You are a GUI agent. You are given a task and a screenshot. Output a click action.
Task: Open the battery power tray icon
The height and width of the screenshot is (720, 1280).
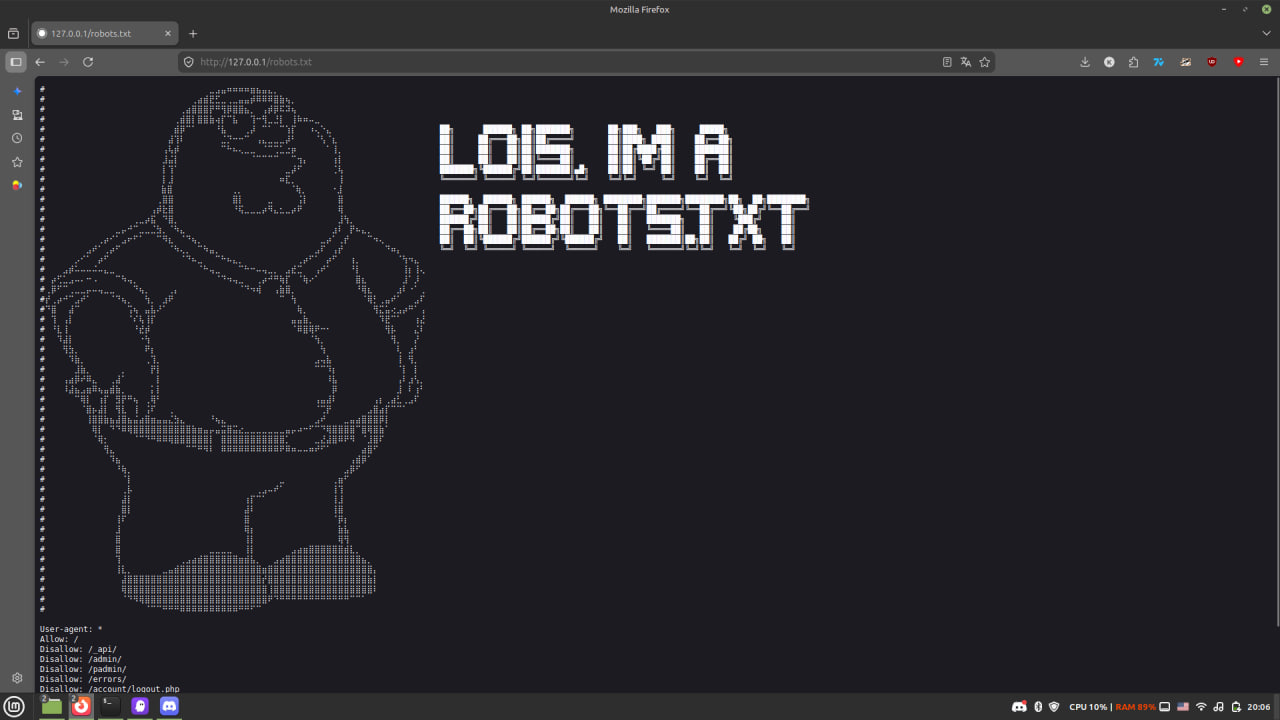1234,707
